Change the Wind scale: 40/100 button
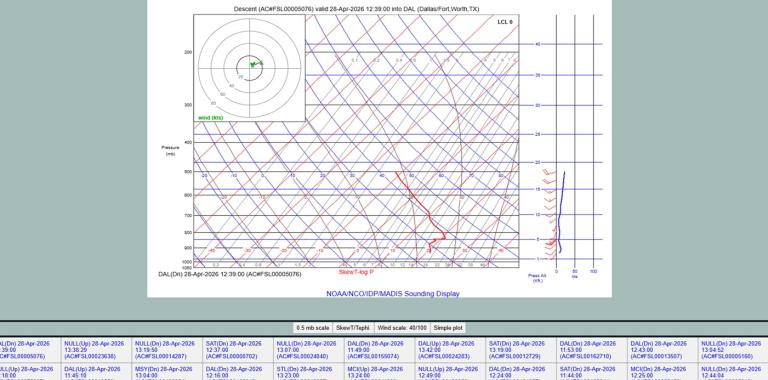Image resolution: width=768 pixels, height=380 pixels. click(x=402, y=328)
